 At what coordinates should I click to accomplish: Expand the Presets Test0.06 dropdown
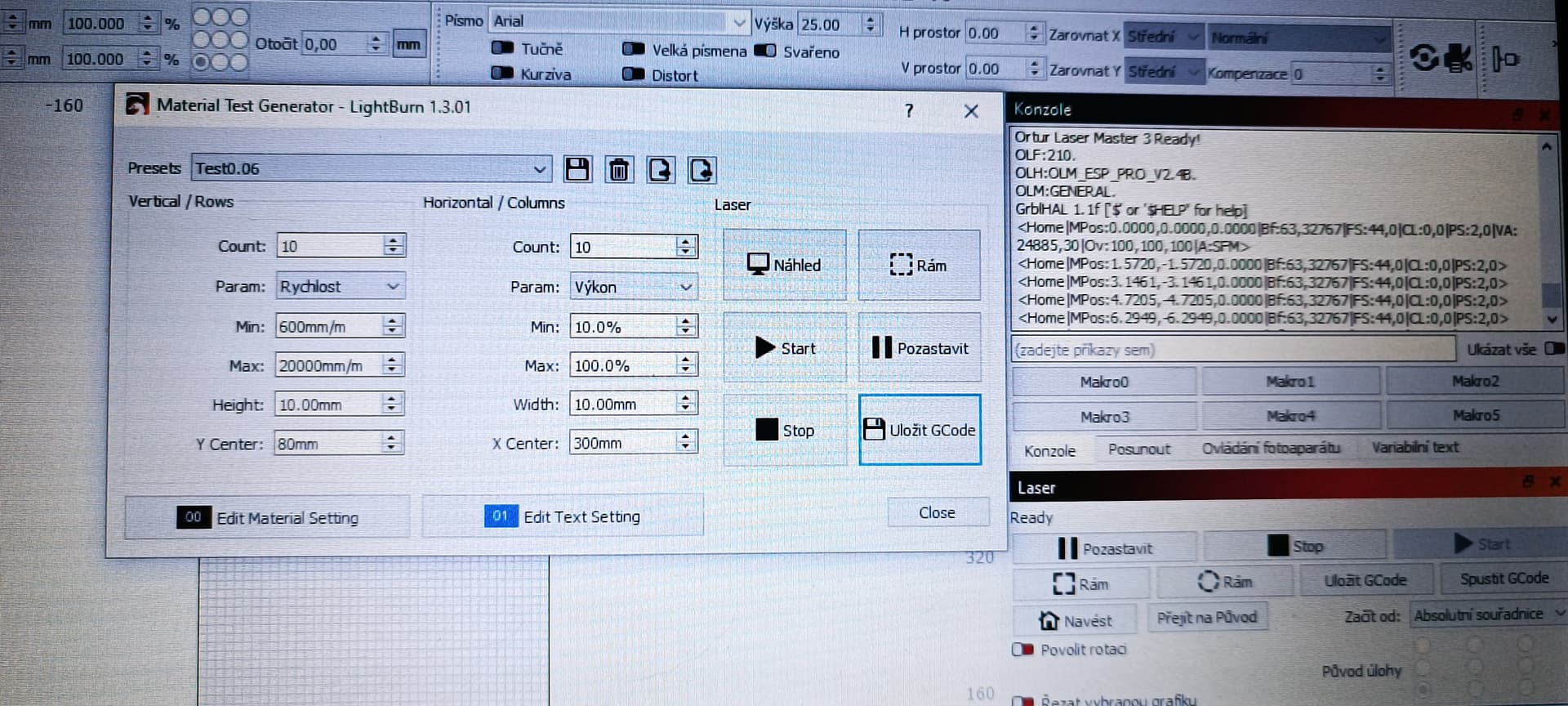click(371, 168)
